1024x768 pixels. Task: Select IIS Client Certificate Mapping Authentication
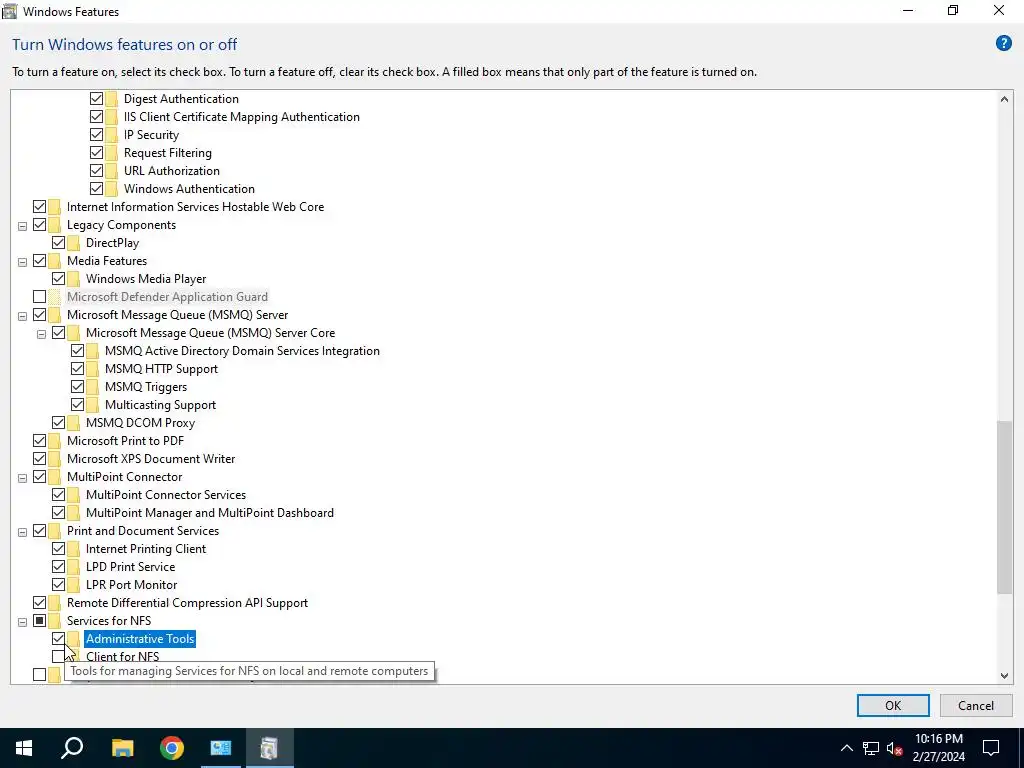coord(242,117)
